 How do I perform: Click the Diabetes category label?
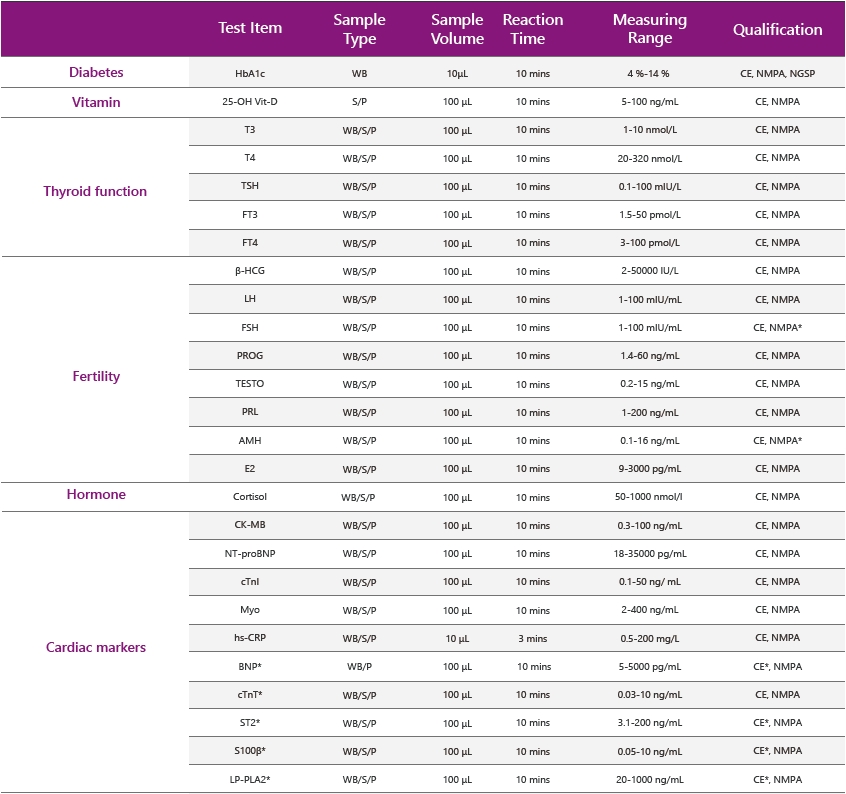pos(96,73)
